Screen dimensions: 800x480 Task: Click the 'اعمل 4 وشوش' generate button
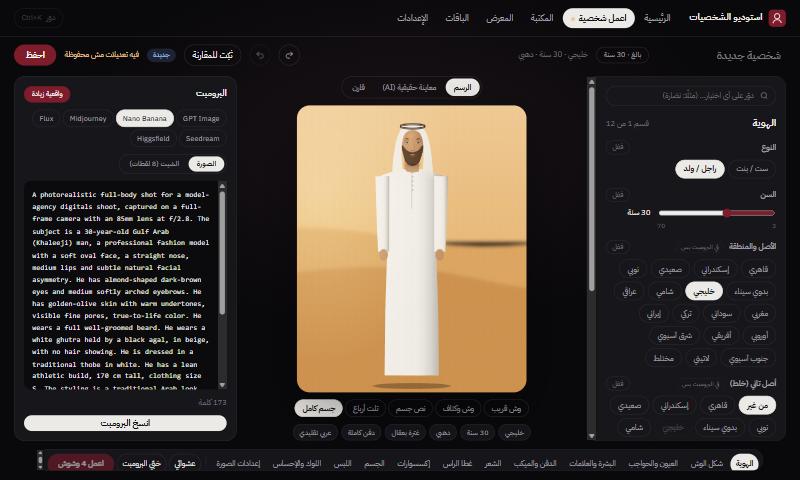(x=81, y=464)
